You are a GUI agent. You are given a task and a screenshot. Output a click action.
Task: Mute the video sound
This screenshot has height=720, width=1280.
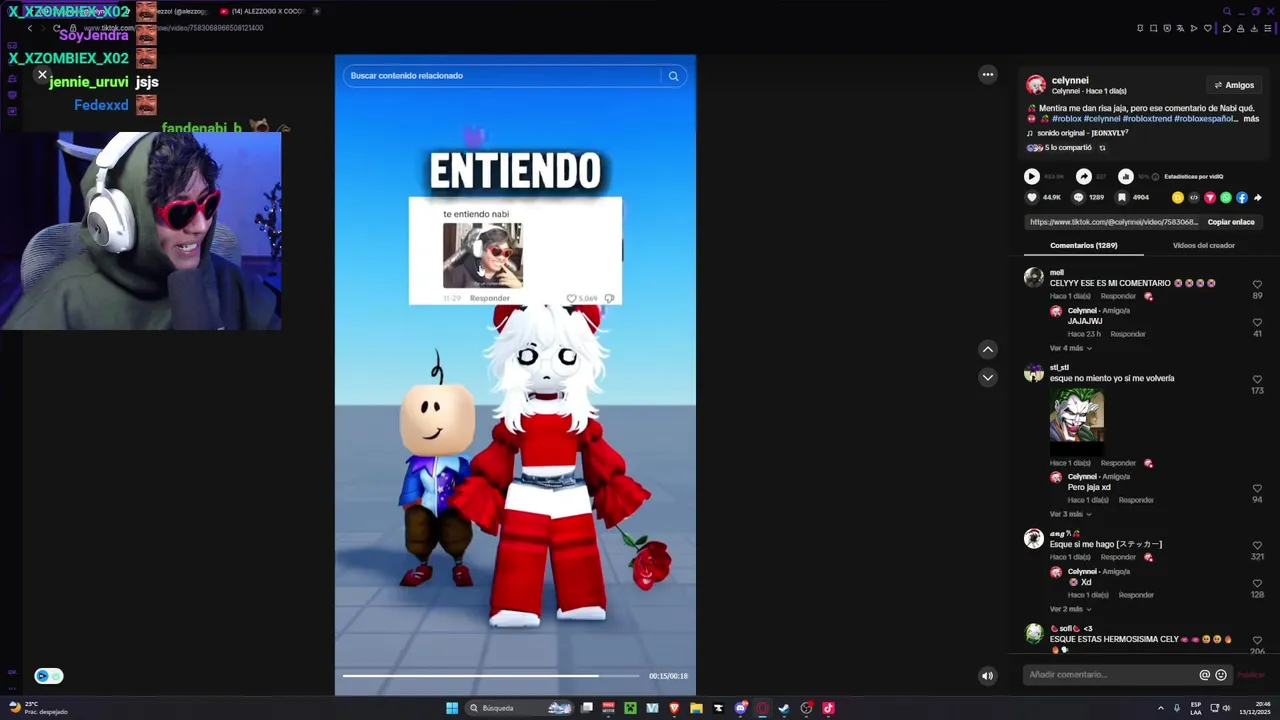click(988, 676)
